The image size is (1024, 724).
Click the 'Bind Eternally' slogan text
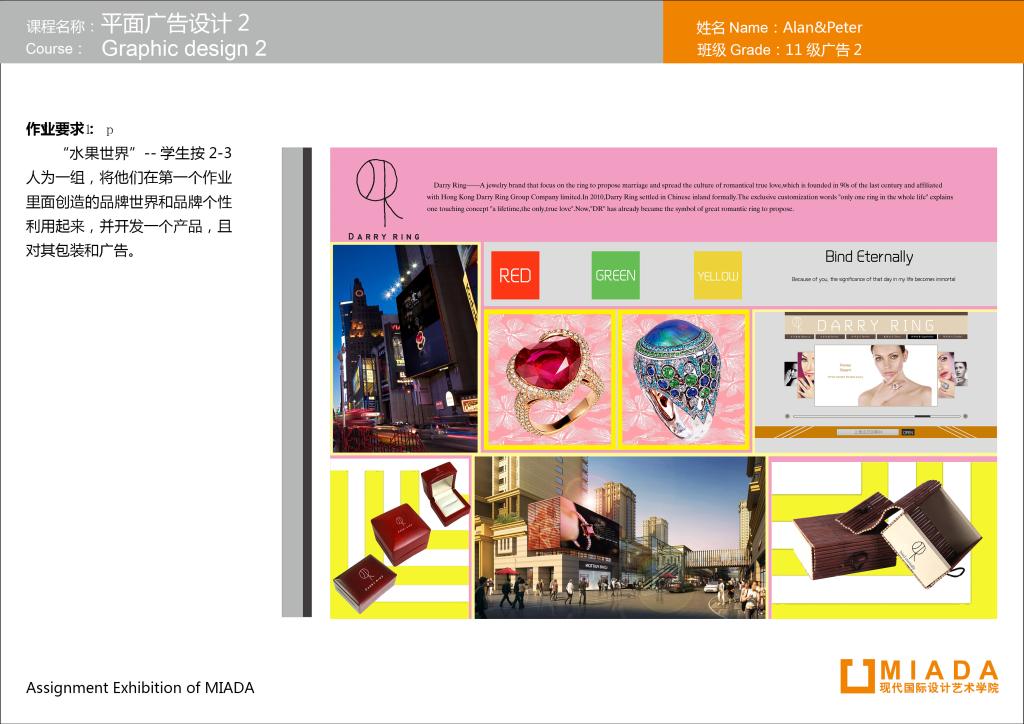tap(869, 257)
